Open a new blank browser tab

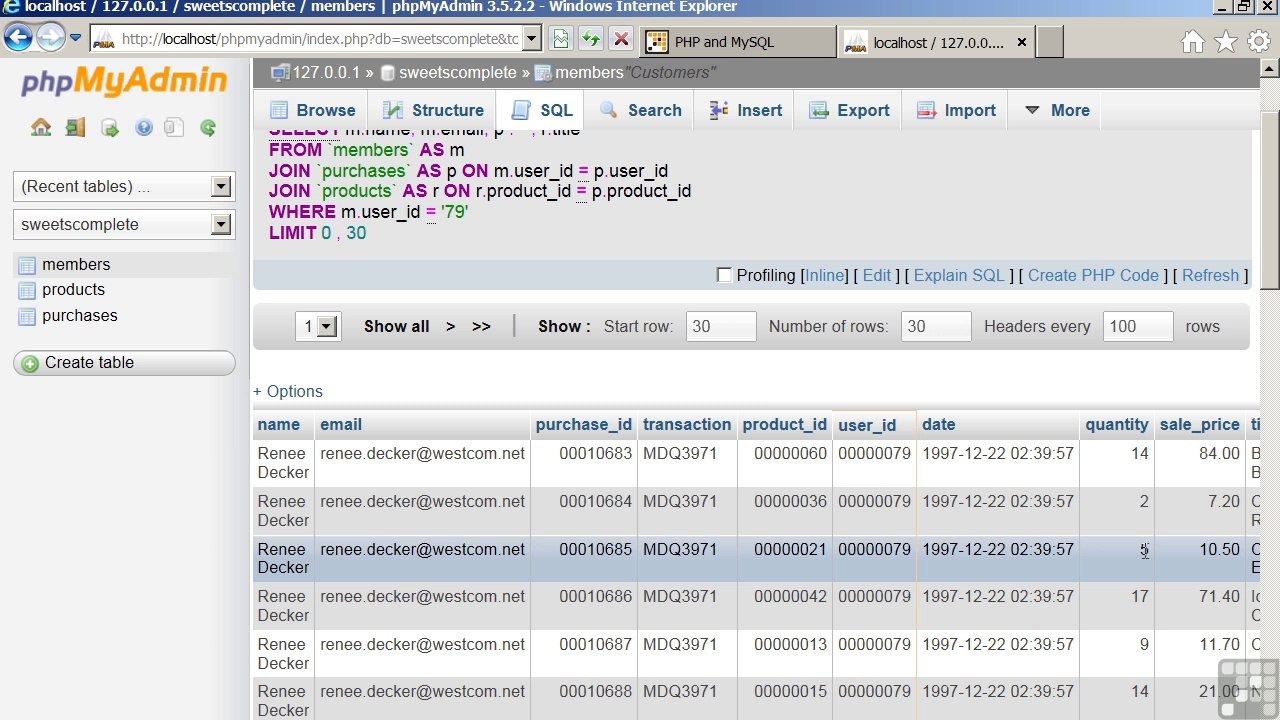(1049, 42)
